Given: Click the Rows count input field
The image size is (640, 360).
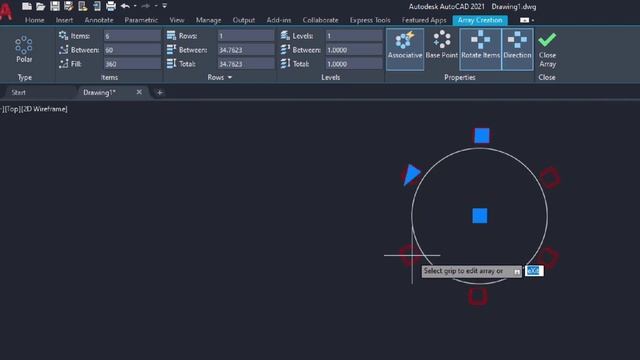Looking at the screenshot, I should pos(246,36).
